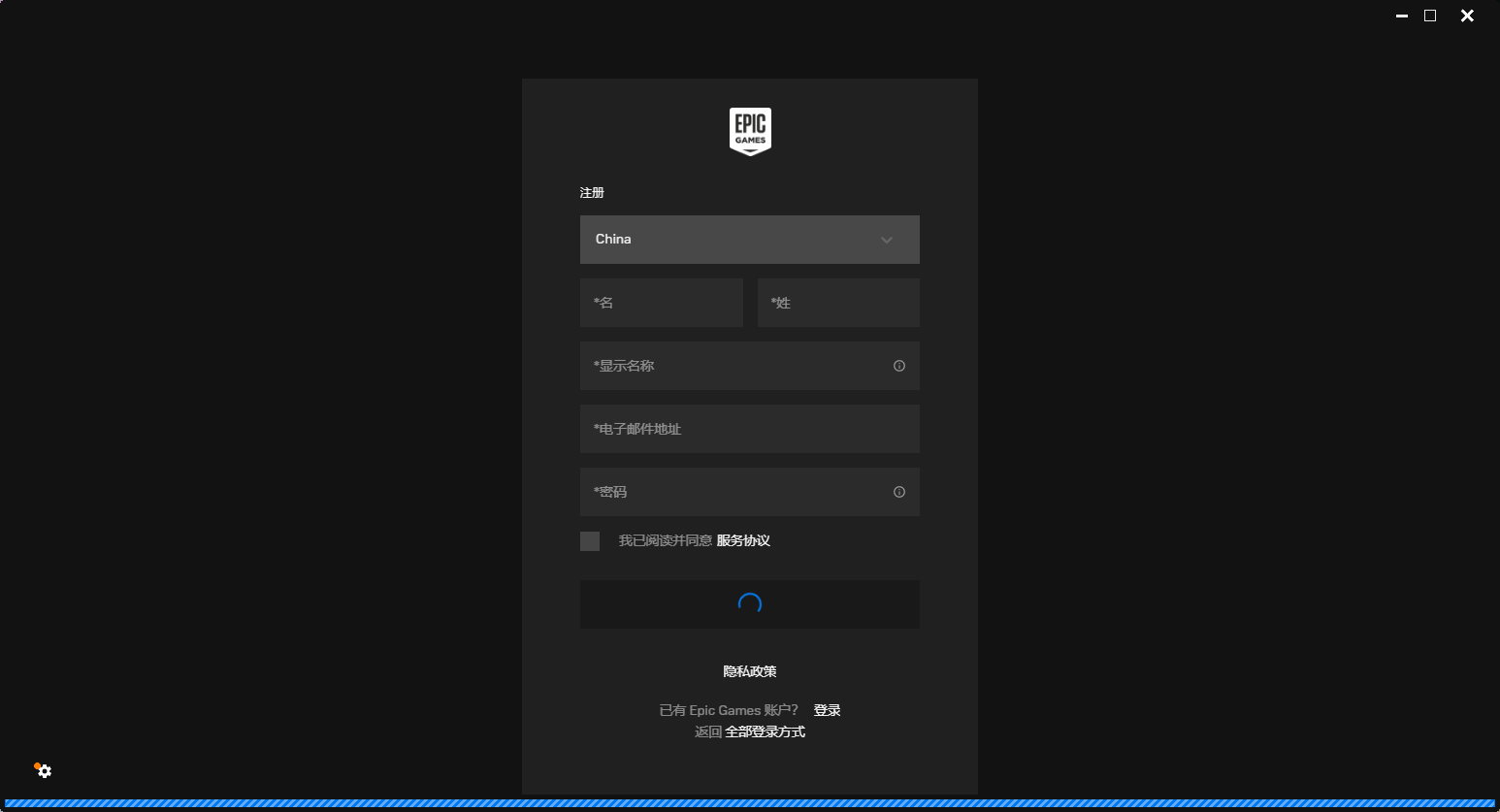
Task: Click the Epic Games logo
Action: point(750,131)
